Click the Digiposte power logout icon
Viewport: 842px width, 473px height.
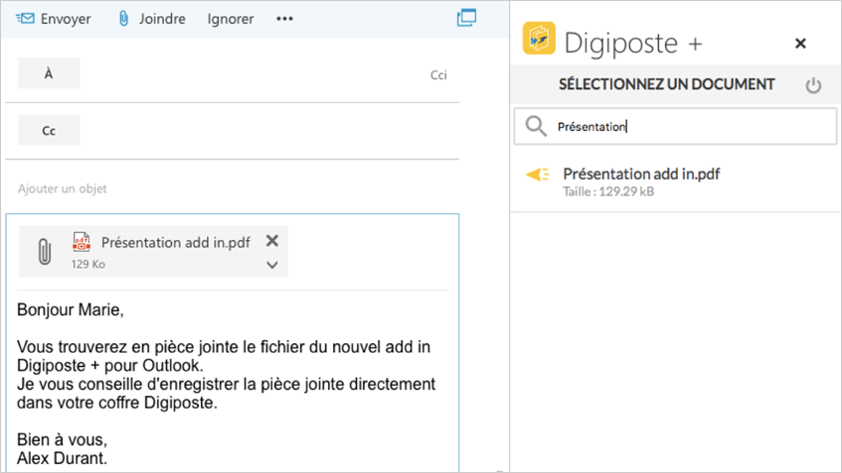coord(813,85)
